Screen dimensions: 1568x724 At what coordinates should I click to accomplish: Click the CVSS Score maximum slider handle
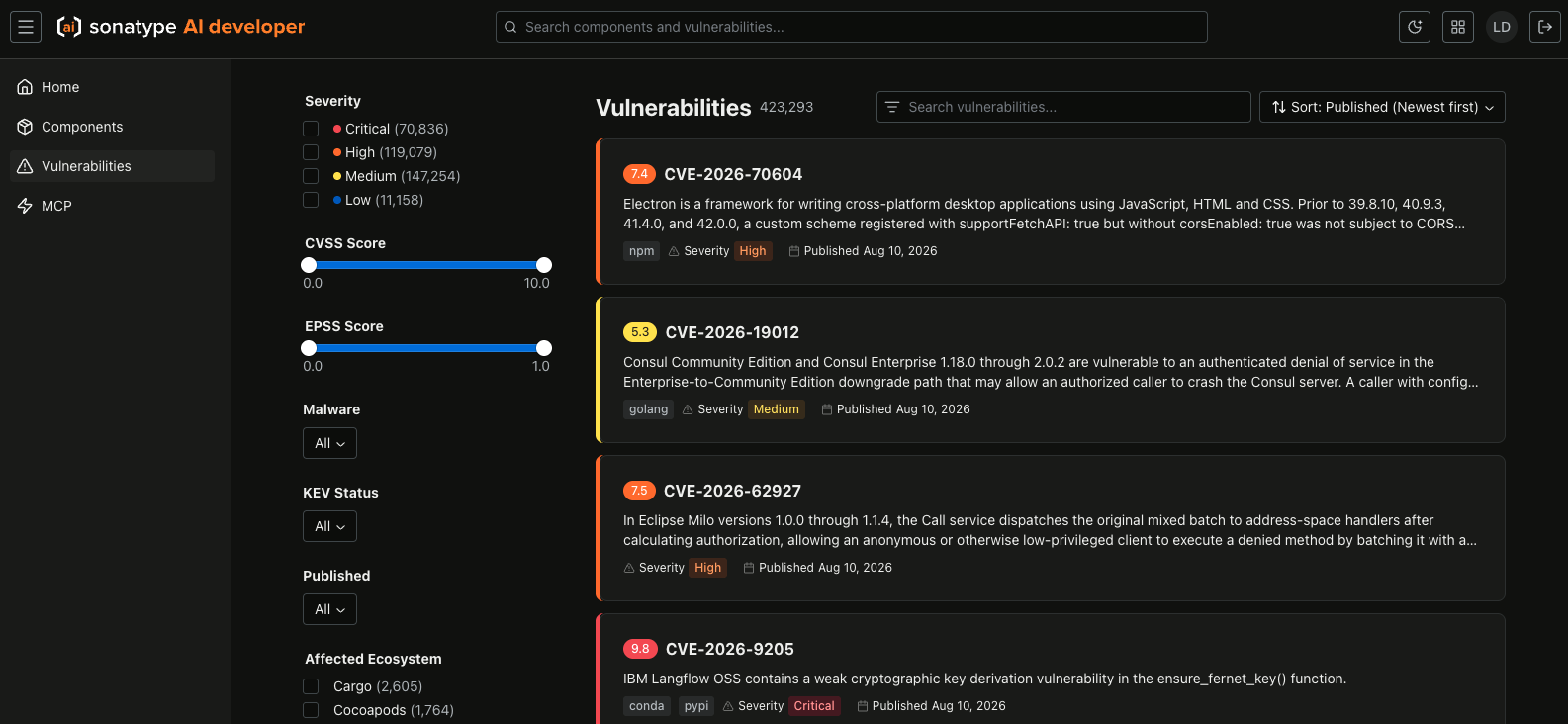pyautogui.click(x=544, y=265)
